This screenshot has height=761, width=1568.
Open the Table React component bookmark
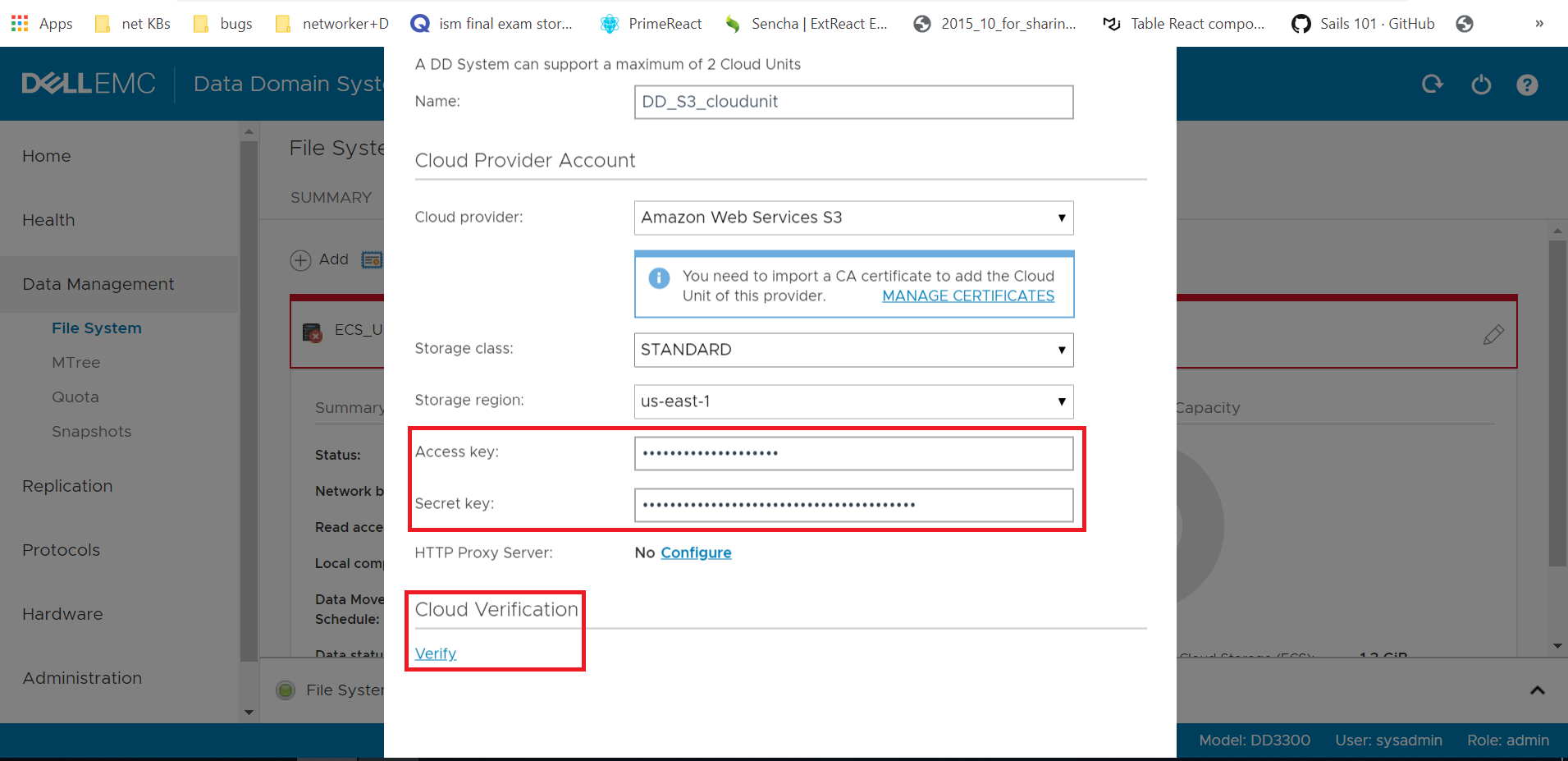tap(1184, 24)
